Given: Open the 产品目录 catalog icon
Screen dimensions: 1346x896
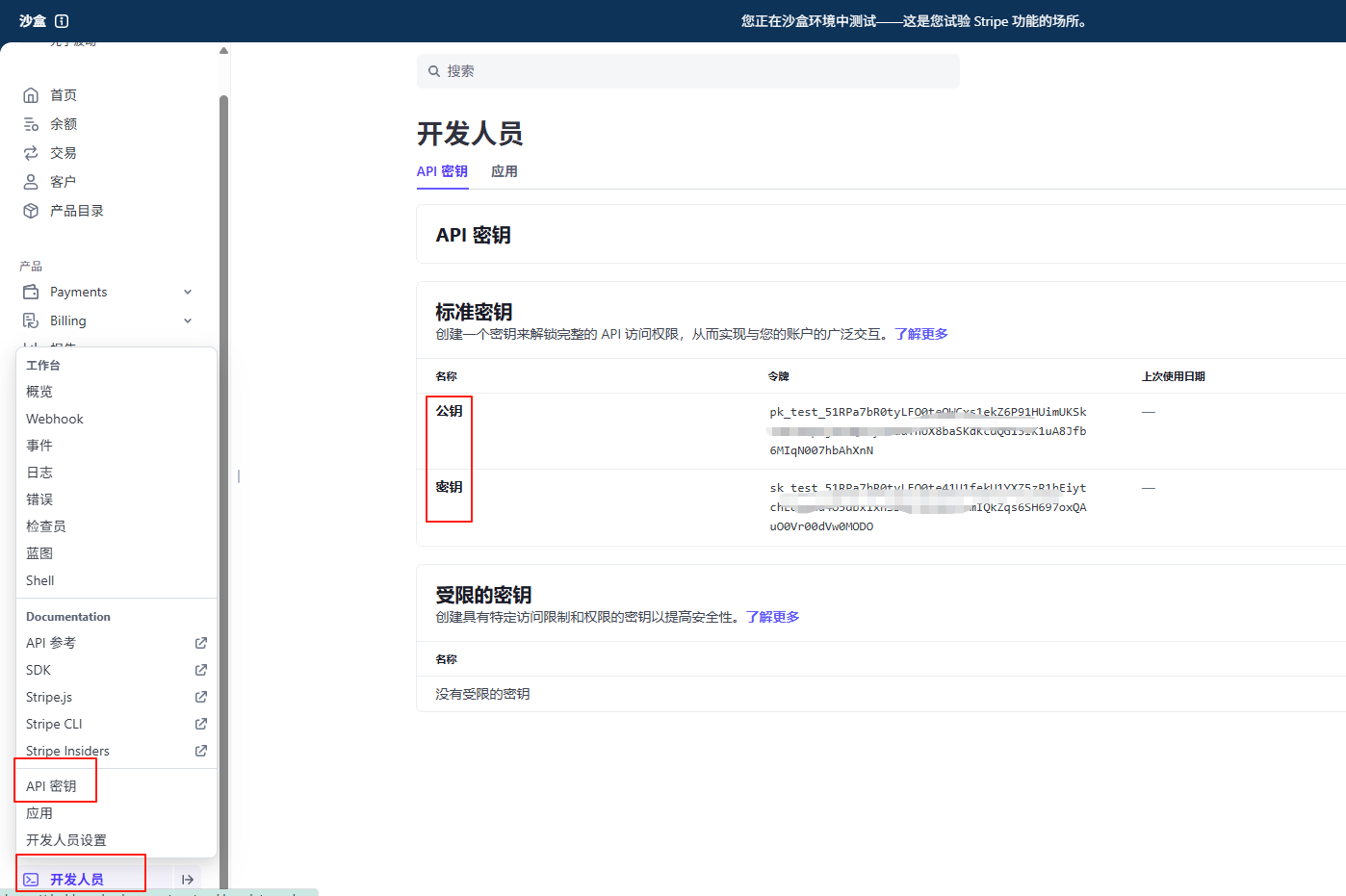Looking at the screenshot, I should pos(31,210).
